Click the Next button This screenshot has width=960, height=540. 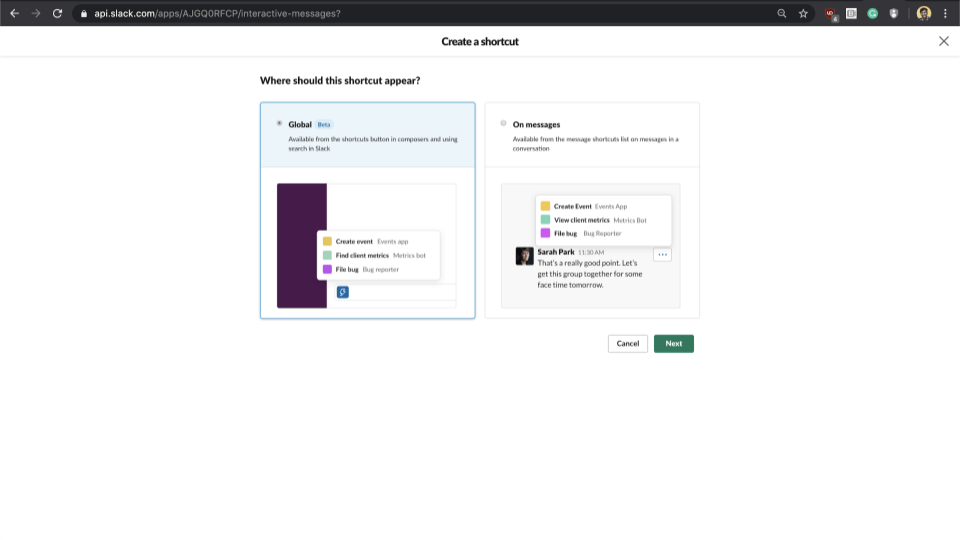[x=673, y=343]
